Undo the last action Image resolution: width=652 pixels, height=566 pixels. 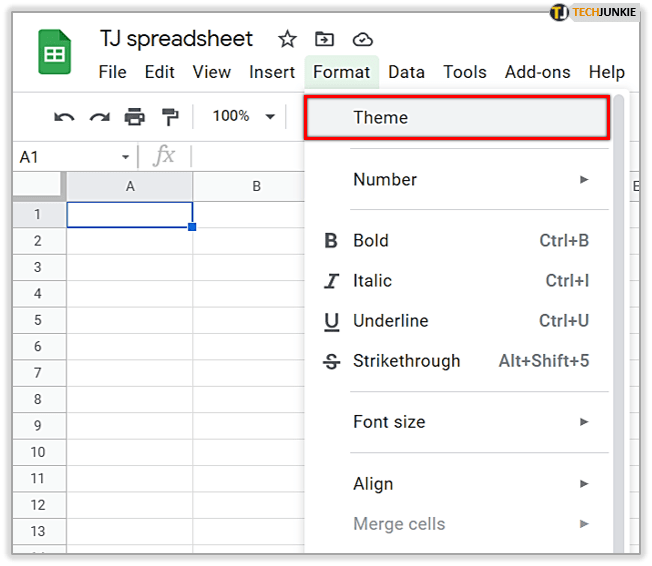[x=64, y=117]
